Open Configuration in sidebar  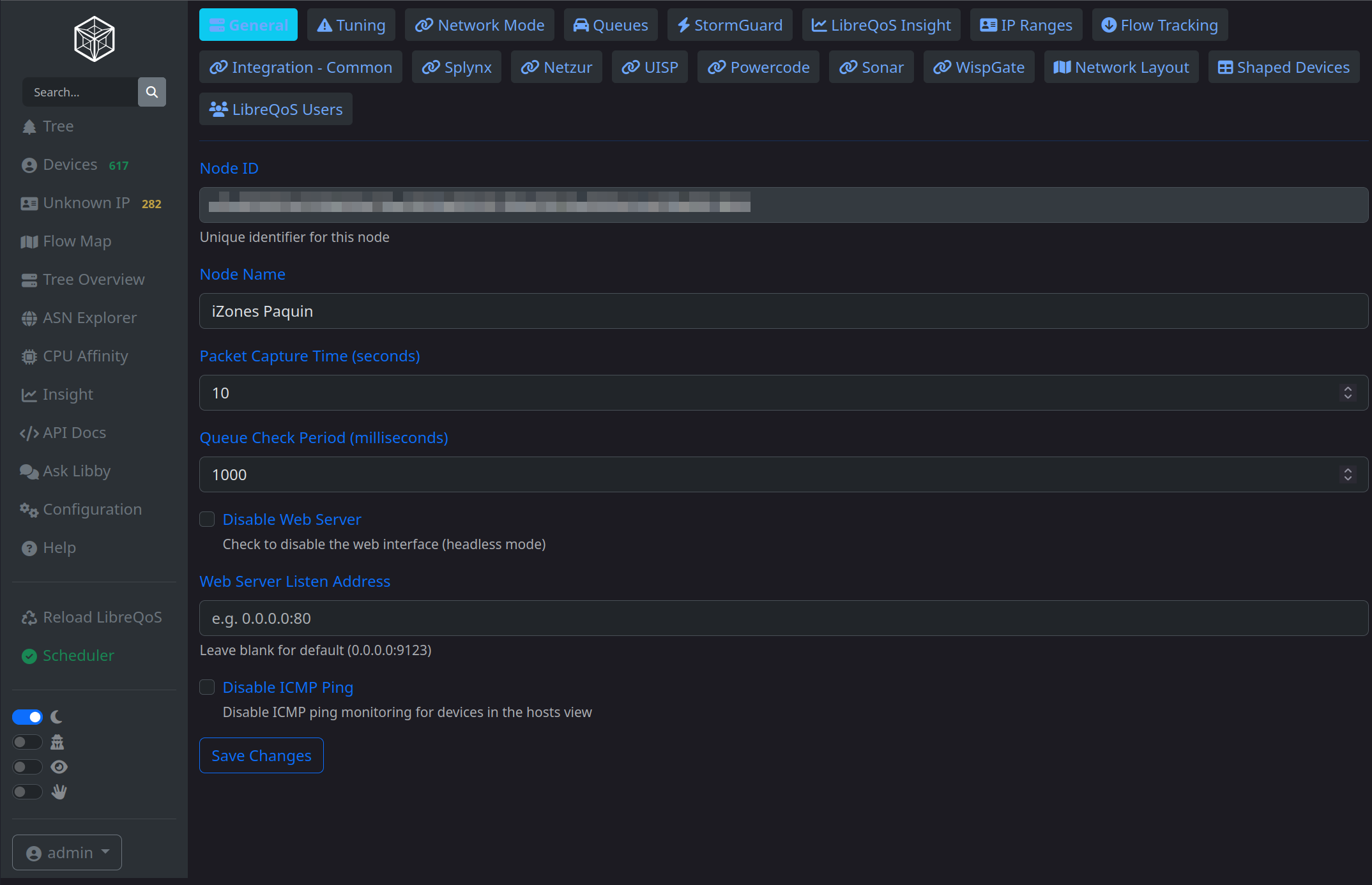[x=81, y=510]
